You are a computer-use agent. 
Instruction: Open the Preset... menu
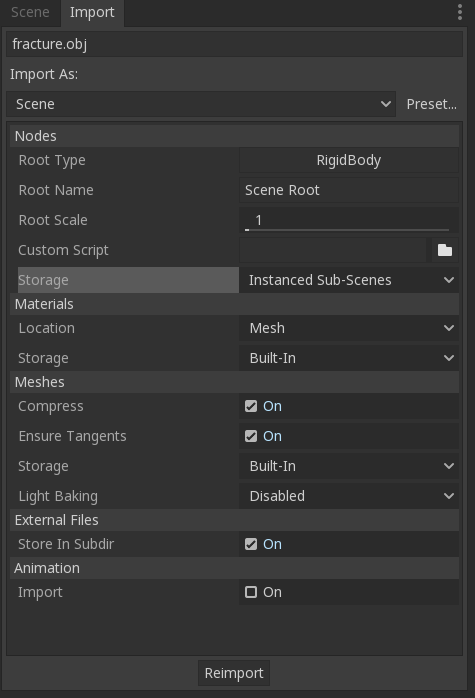(x=431, y=104)
